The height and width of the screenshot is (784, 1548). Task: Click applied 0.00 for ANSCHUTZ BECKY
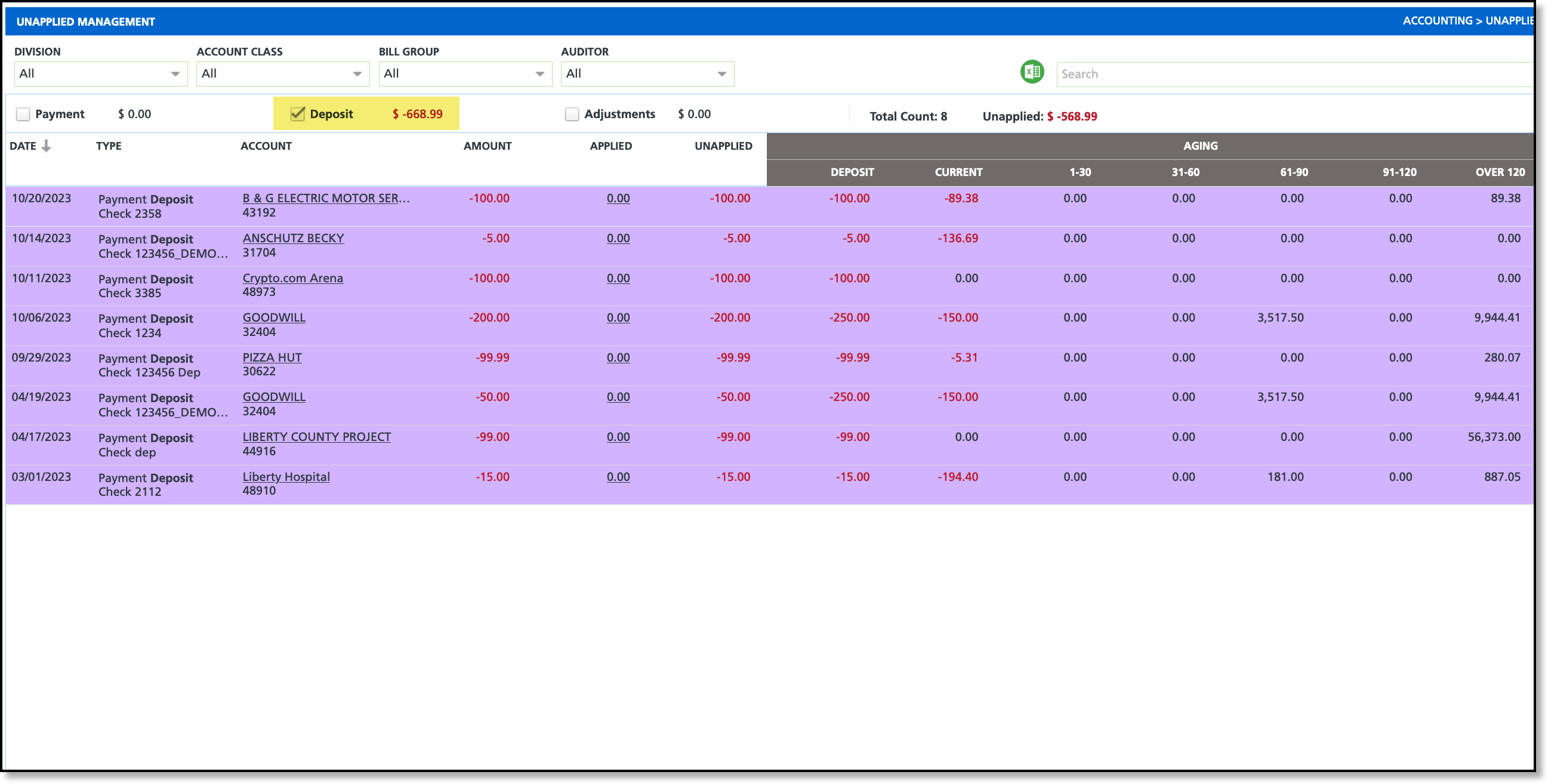(618, 239)
